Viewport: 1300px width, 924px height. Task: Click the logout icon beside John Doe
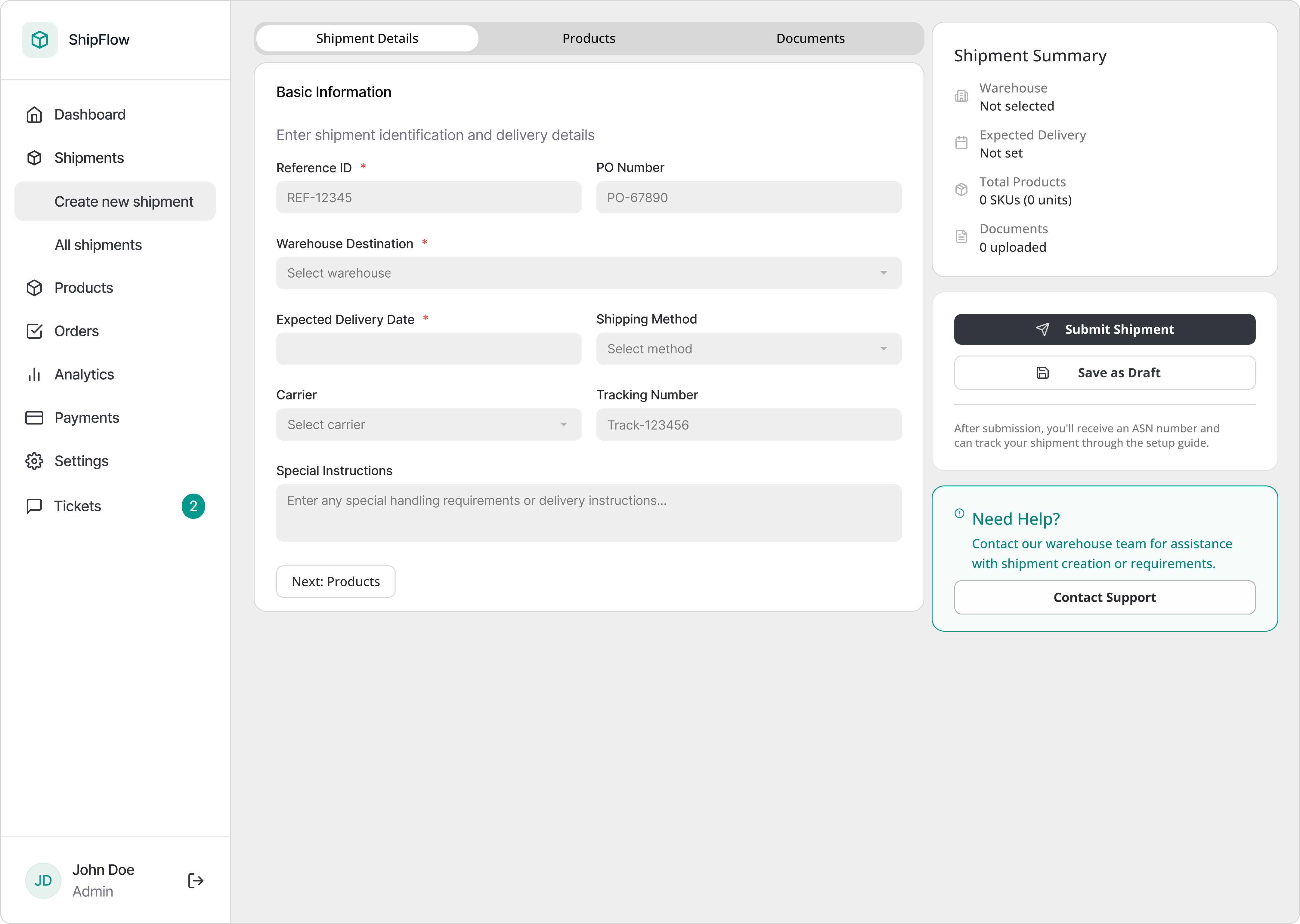[195, 880]
